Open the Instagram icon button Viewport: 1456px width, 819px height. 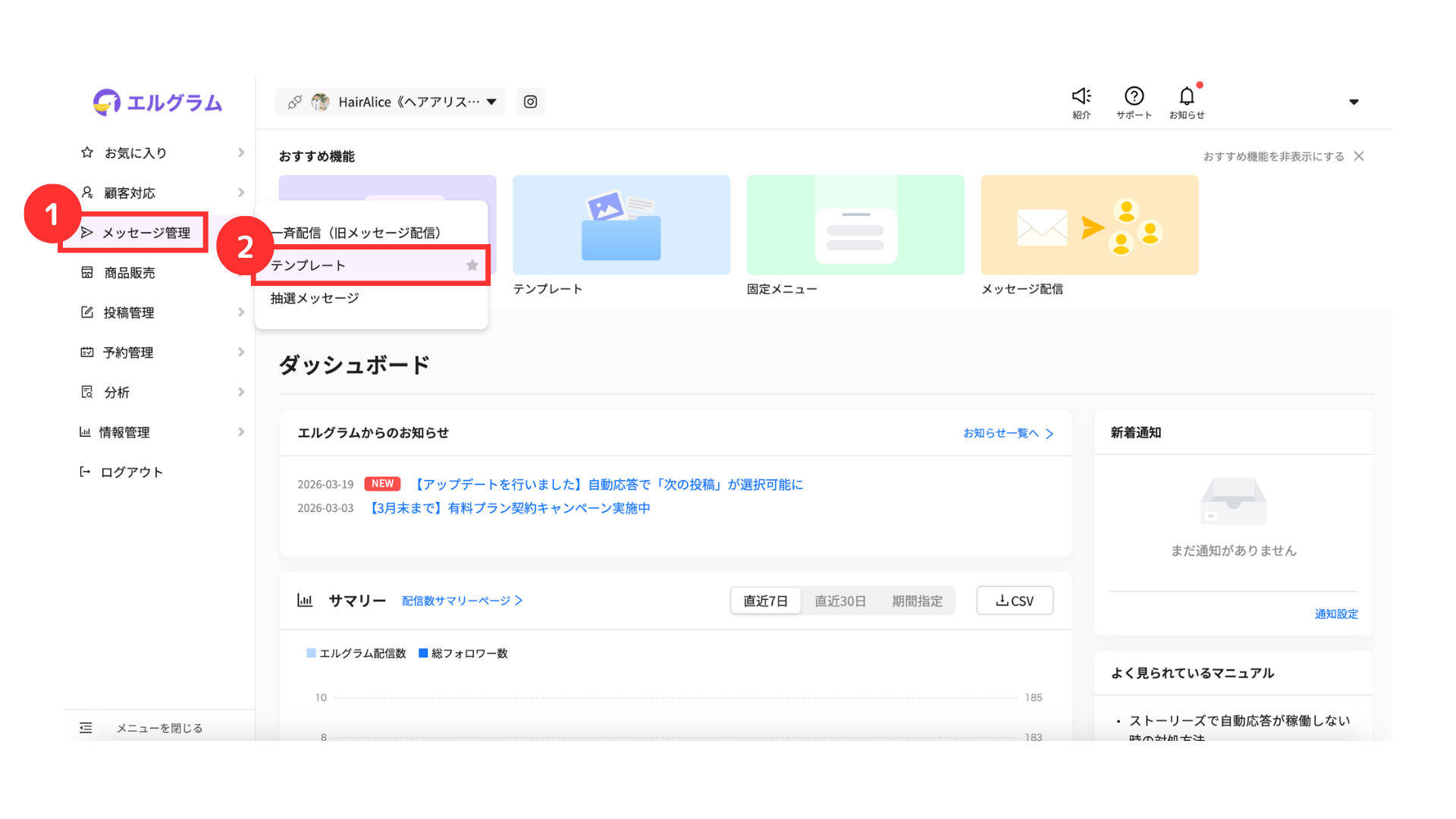click(531, 102)
